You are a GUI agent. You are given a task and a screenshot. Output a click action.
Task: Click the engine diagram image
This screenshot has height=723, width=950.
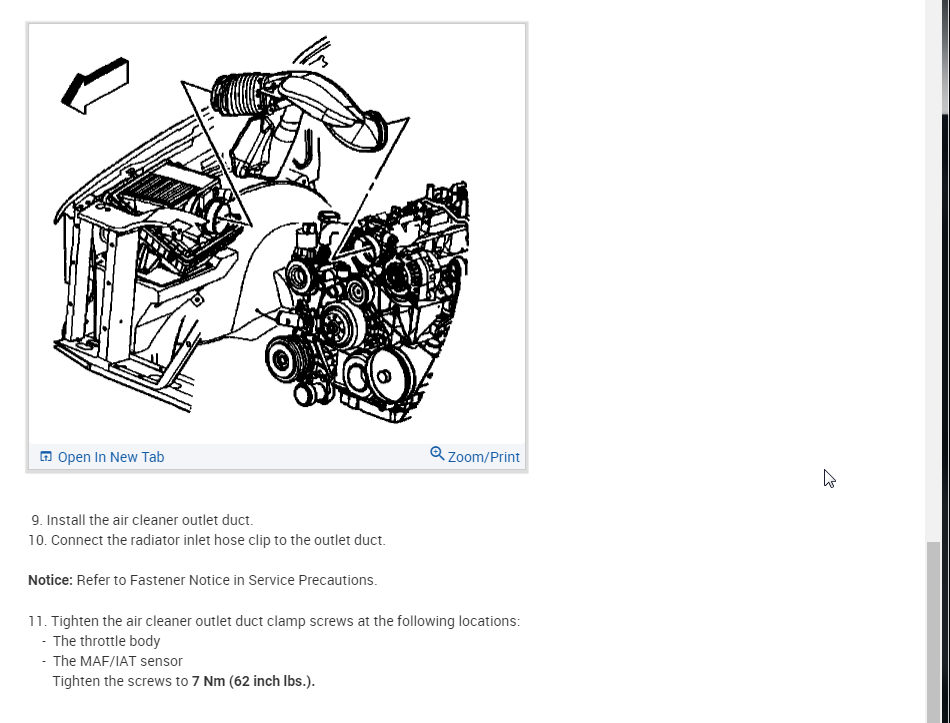(x=277, y=233)
